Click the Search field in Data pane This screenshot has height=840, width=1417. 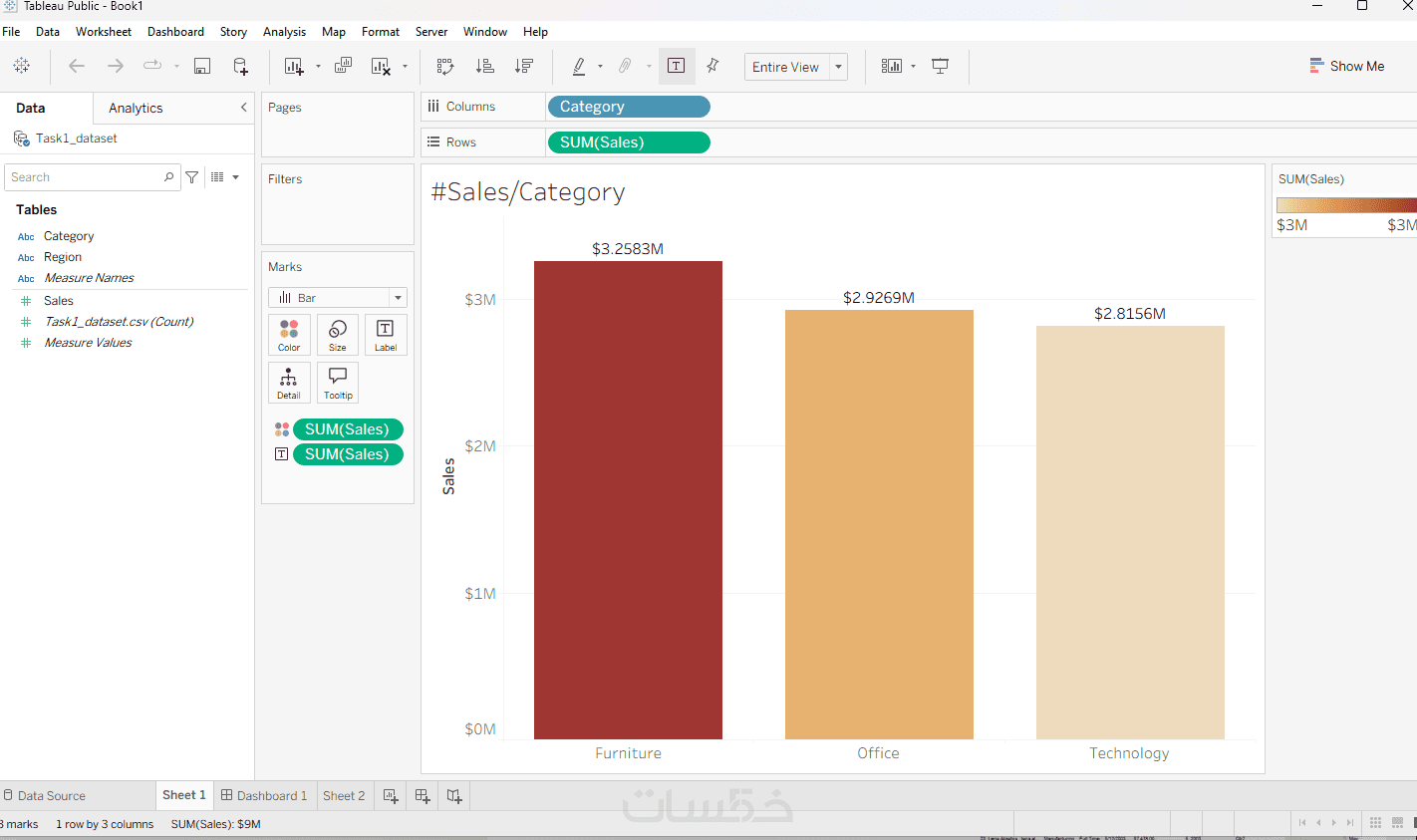click(x=93, y=177)
